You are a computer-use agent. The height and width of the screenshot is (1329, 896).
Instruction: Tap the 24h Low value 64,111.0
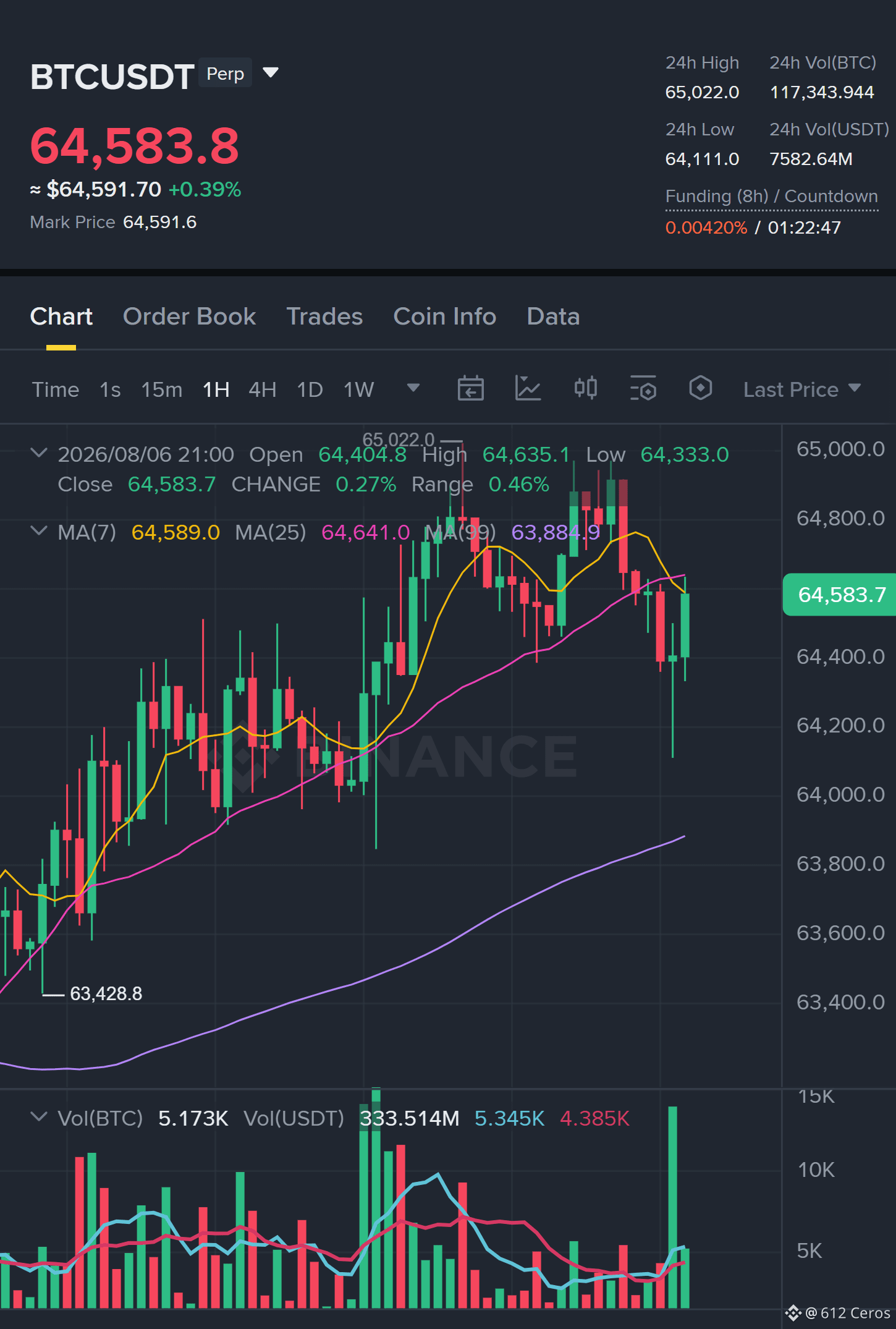click(x=702, y=159)
